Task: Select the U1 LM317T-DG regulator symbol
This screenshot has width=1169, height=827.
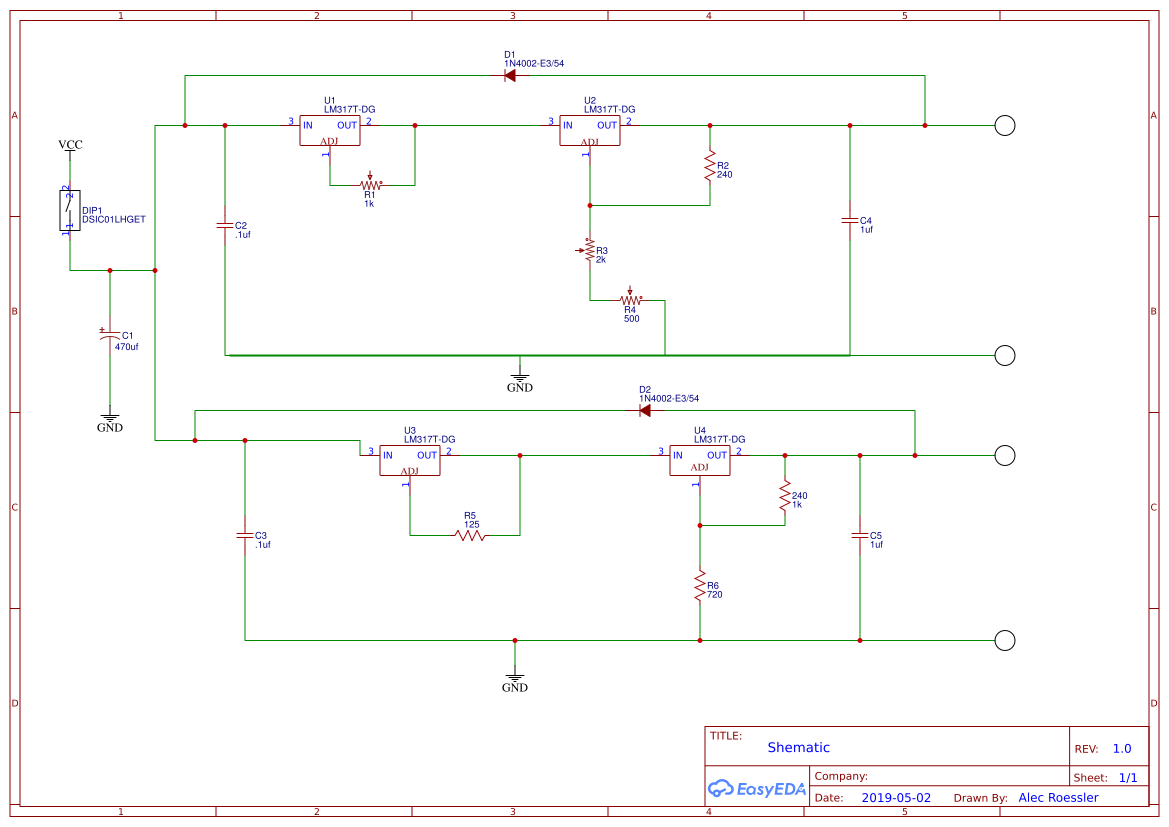Action: (x=328, y=130)
